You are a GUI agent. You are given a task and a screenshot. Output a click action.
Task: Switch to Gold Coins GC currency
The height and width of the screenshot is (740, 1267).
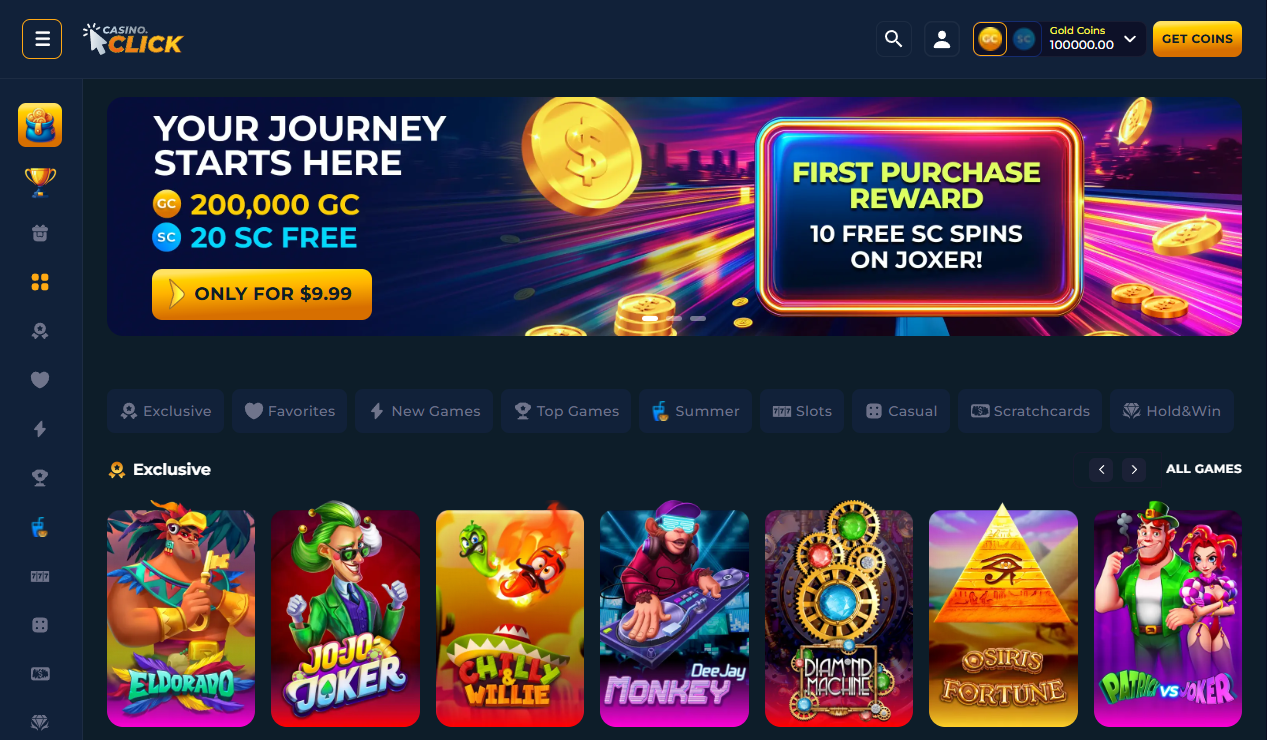pyautogui.click(x=990, y=39)
